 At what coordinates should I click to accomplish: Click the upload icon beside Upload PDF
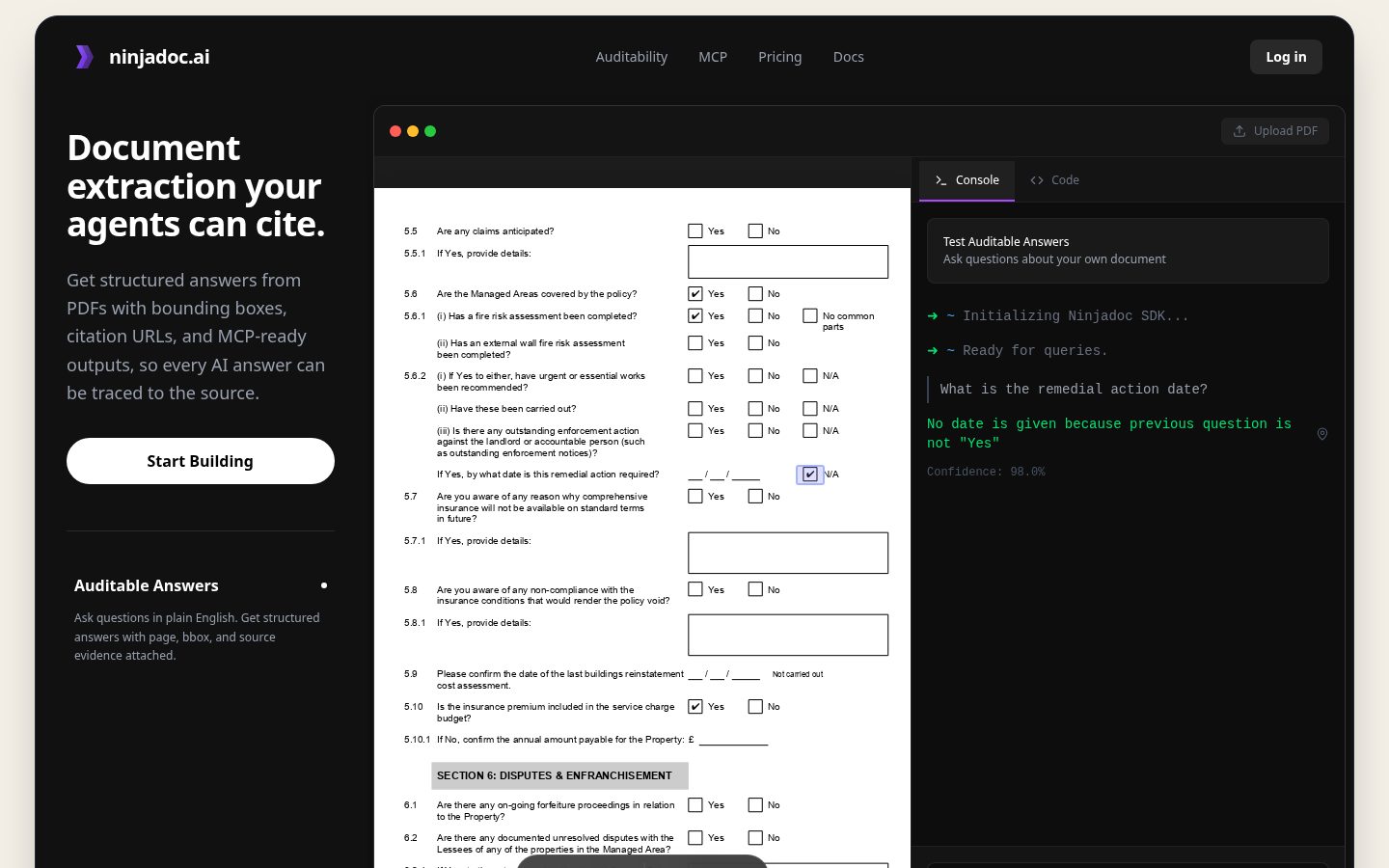1239,131
